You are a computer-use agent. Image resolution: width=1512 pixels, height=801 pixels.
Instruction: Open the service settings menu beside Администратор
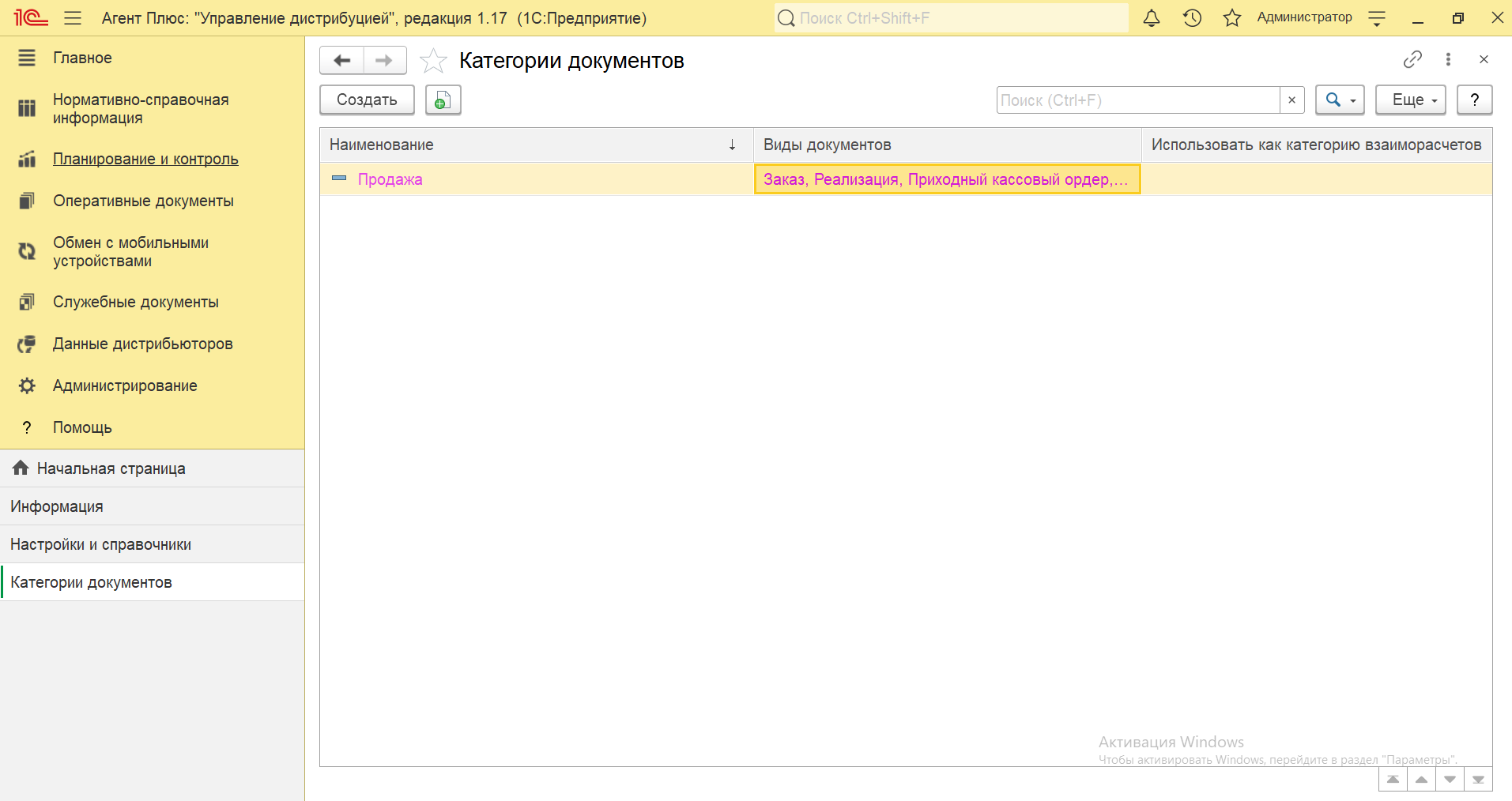[x=1377, y=18]
